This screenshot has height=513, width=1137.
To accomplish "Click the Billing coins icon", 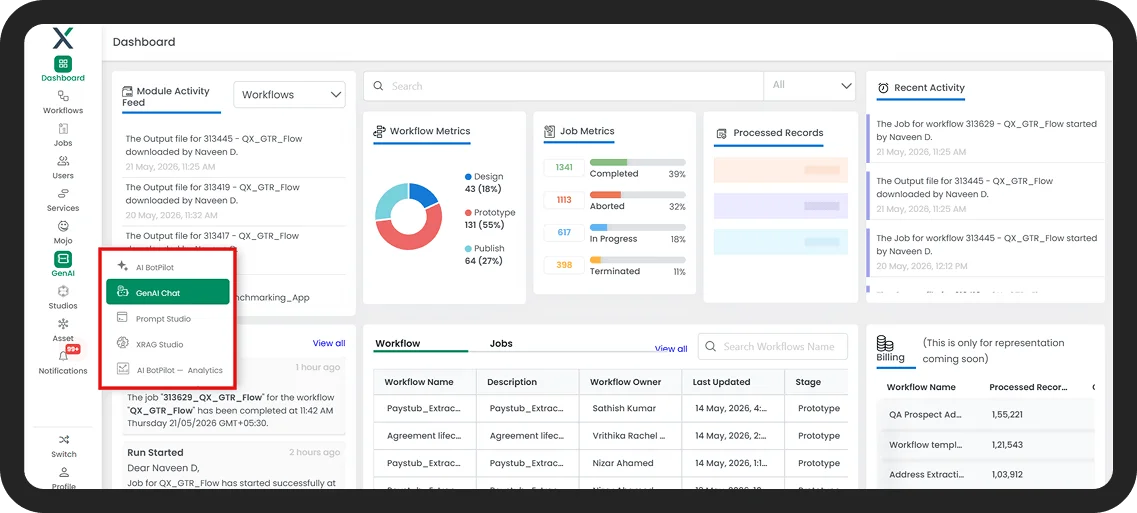I will 884,343.
